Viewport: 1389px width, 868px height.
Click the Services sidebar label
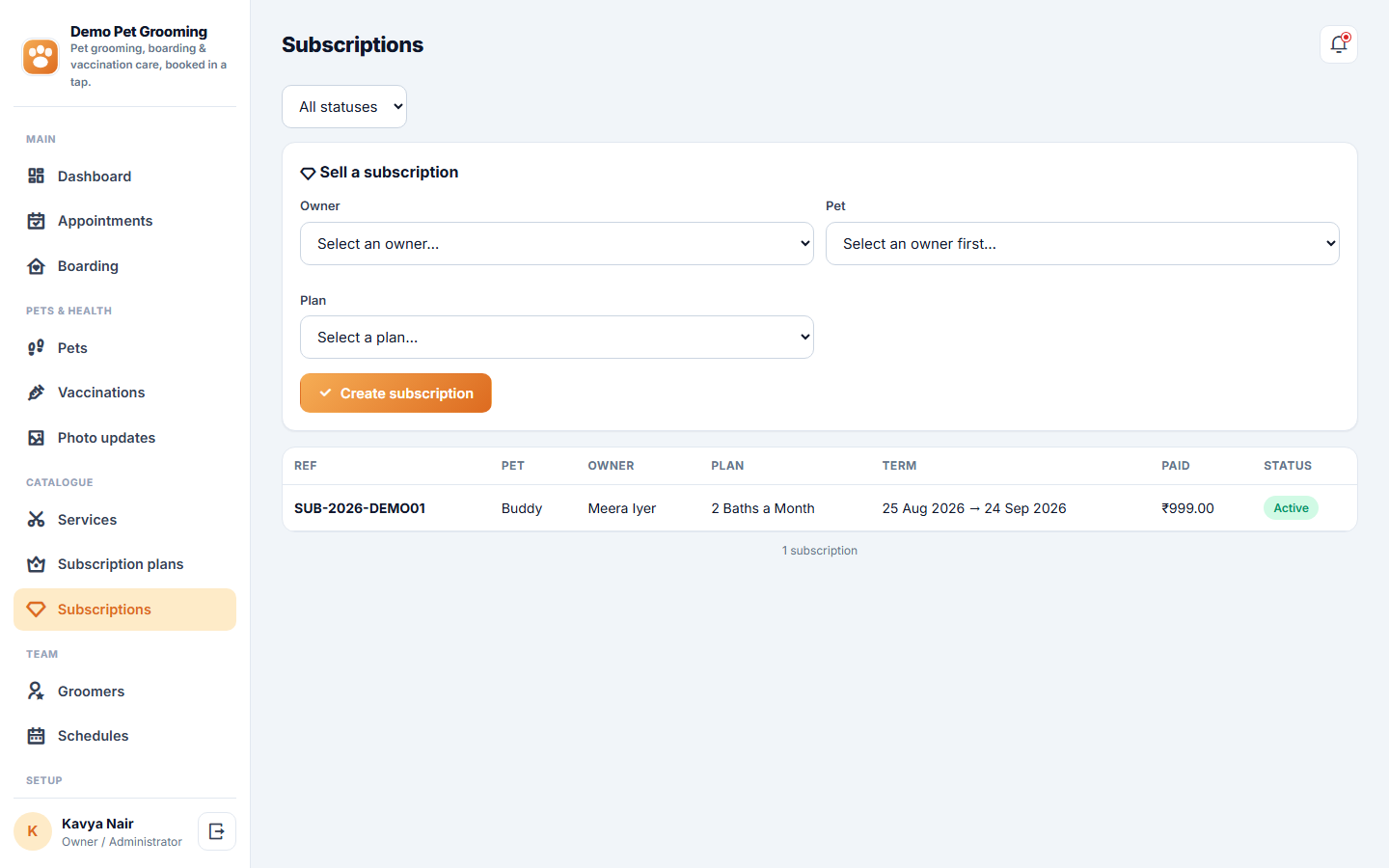[87, 520]
